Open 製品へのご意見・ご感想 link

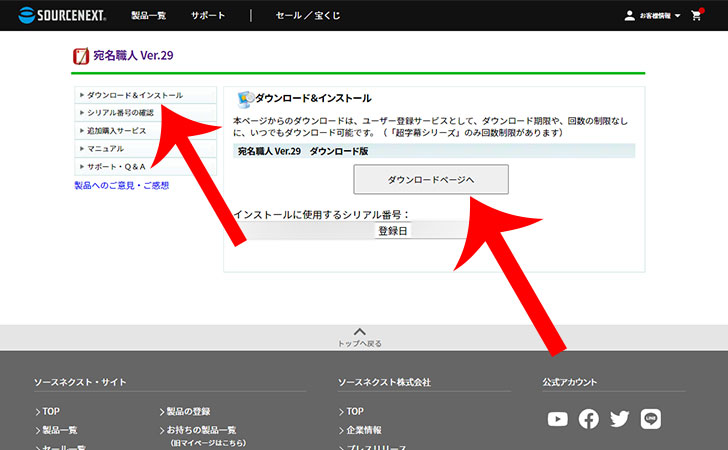[x=122, y=185]
